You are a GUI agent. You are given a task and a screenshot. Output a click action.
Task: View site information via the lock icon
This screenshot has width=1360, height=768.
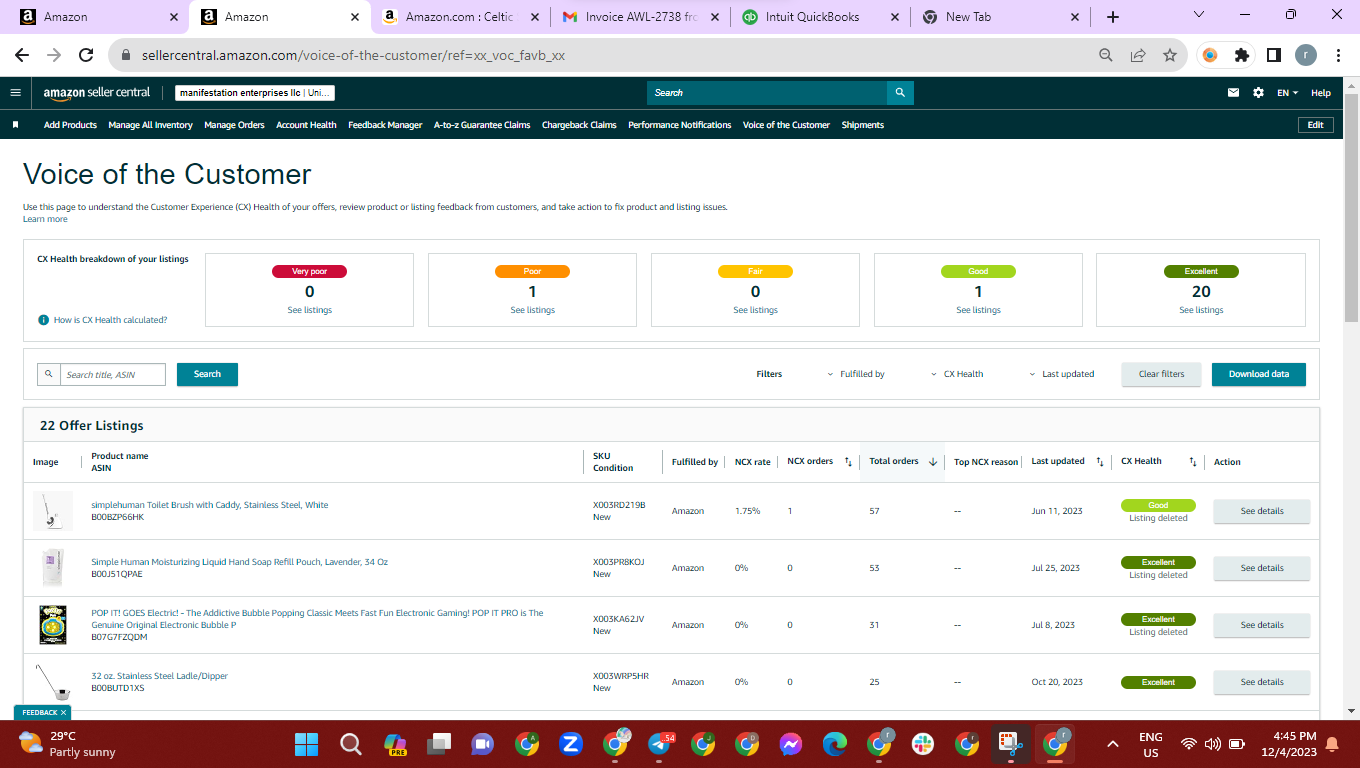[126, 56]
